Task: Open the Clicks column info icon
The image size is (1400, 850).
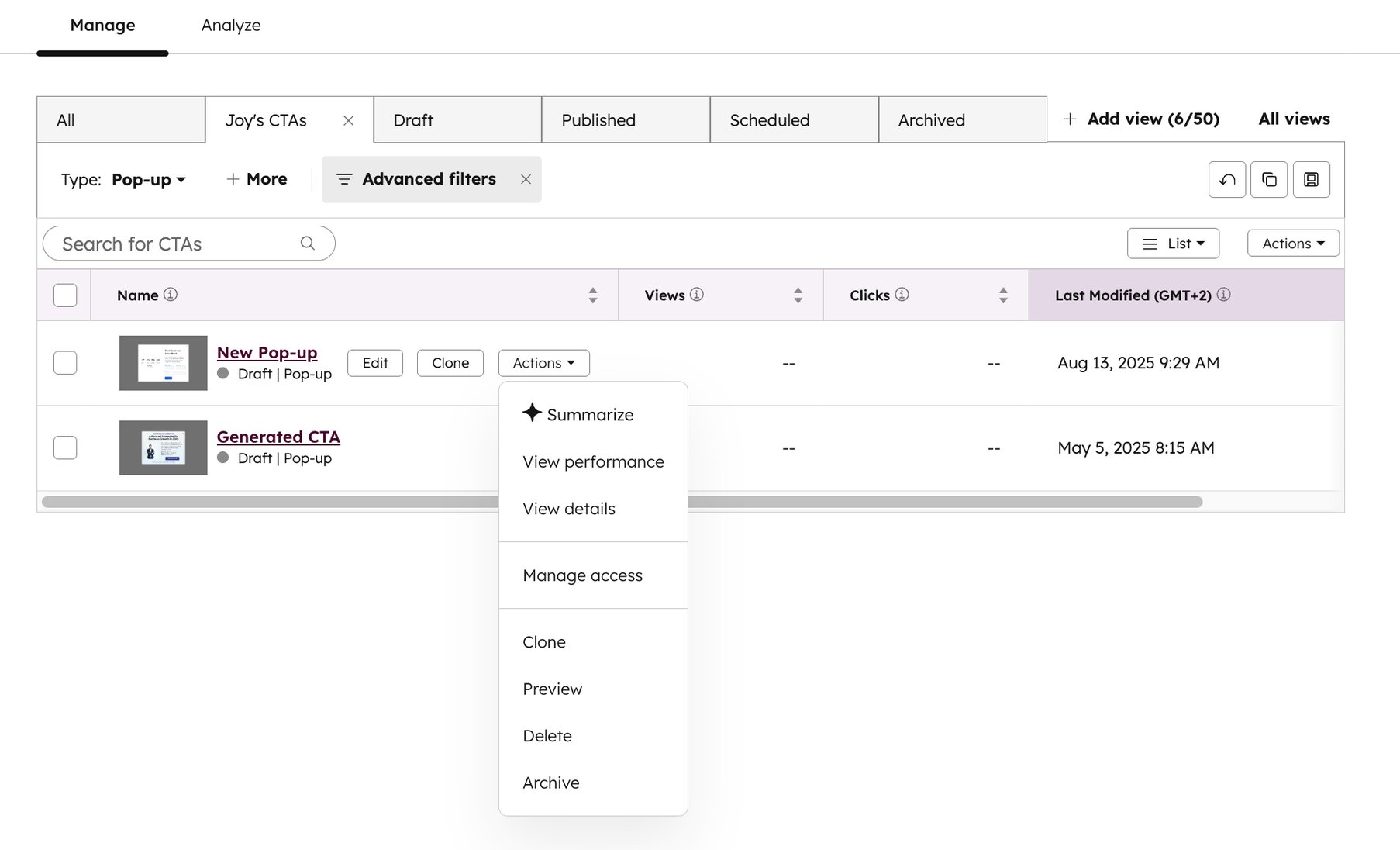Action: coord(902,295)
